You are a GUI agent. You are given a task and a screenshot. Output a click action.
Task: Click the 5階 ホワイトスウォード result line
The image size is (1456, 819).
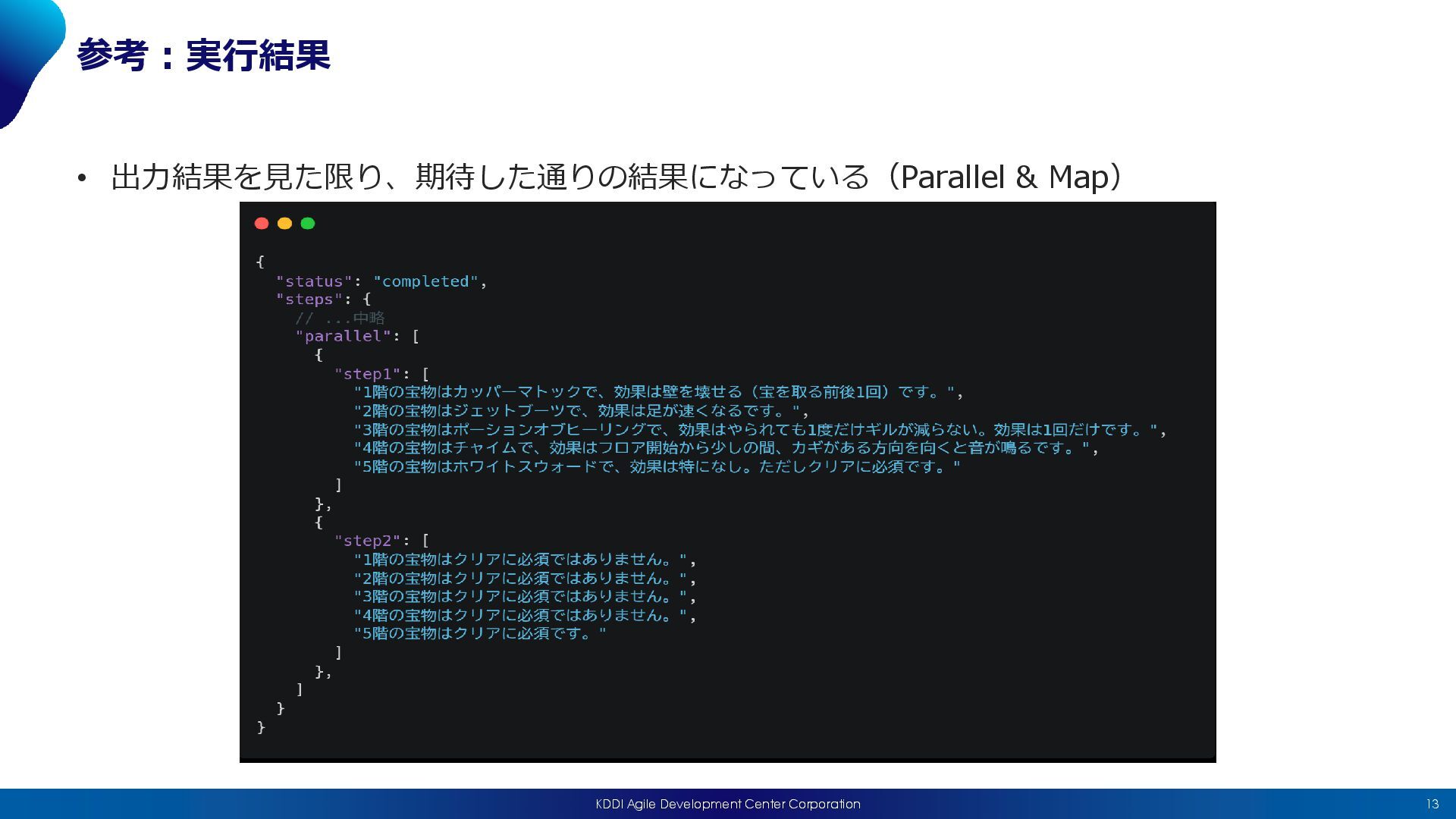656,466
